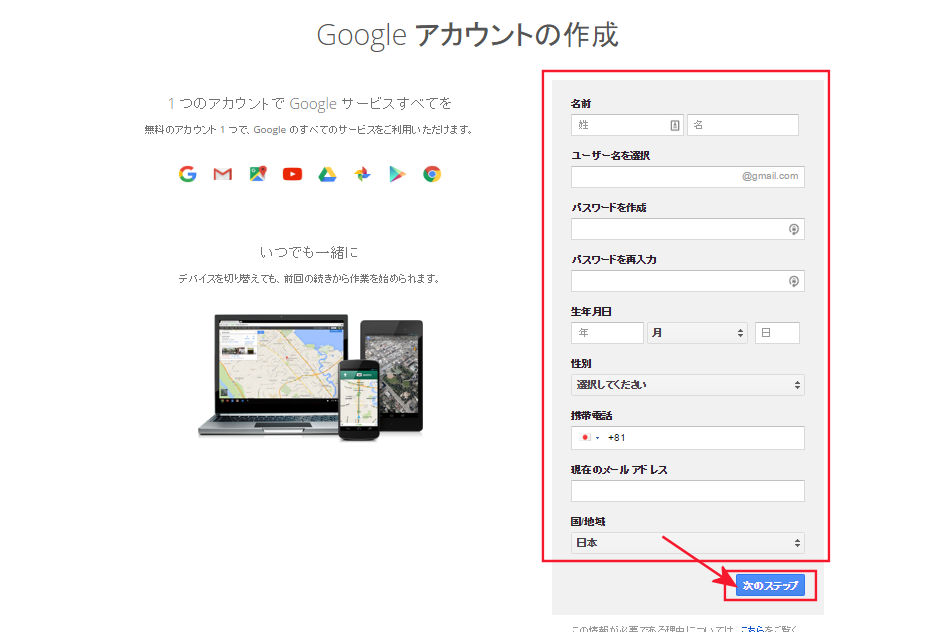The height and width of the screenshot is (632, 949).
Task: Click the 次のステップ button
Action: click(770, 585)
